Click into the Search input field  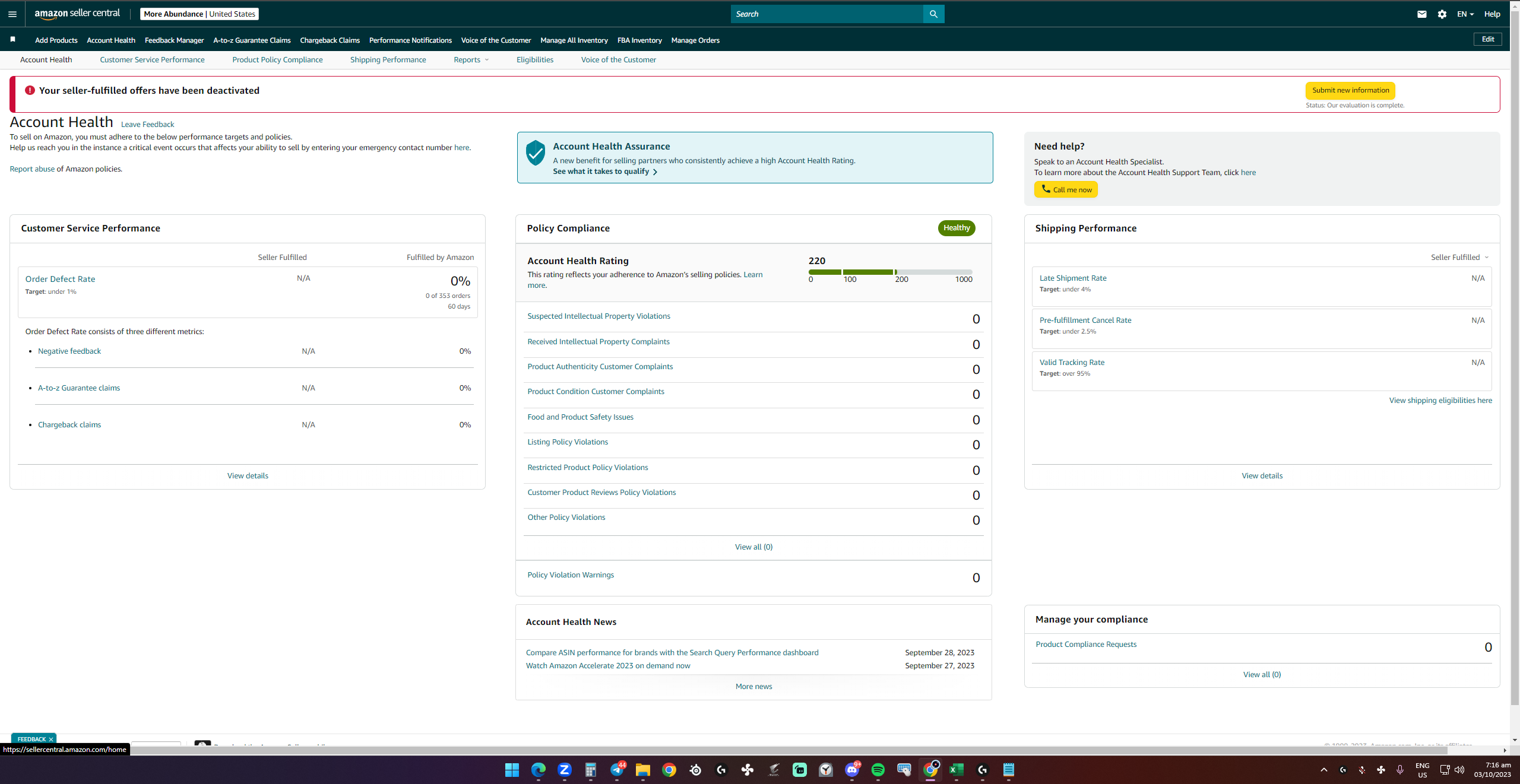tap(827, 14)
